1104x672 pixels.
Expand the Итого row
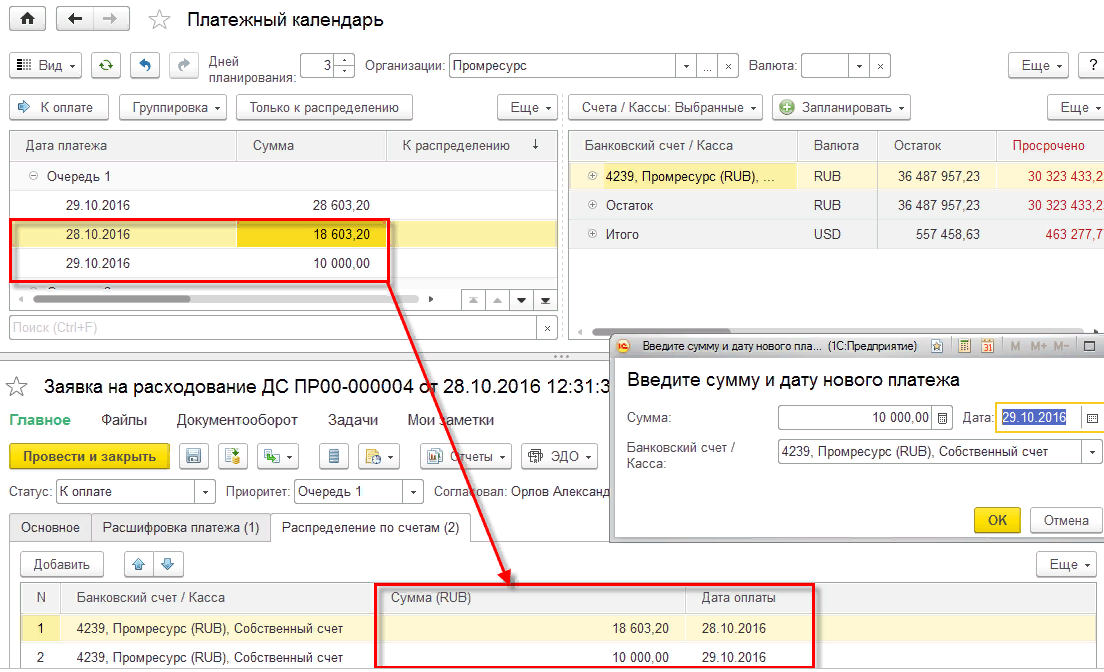coord(592,235)
